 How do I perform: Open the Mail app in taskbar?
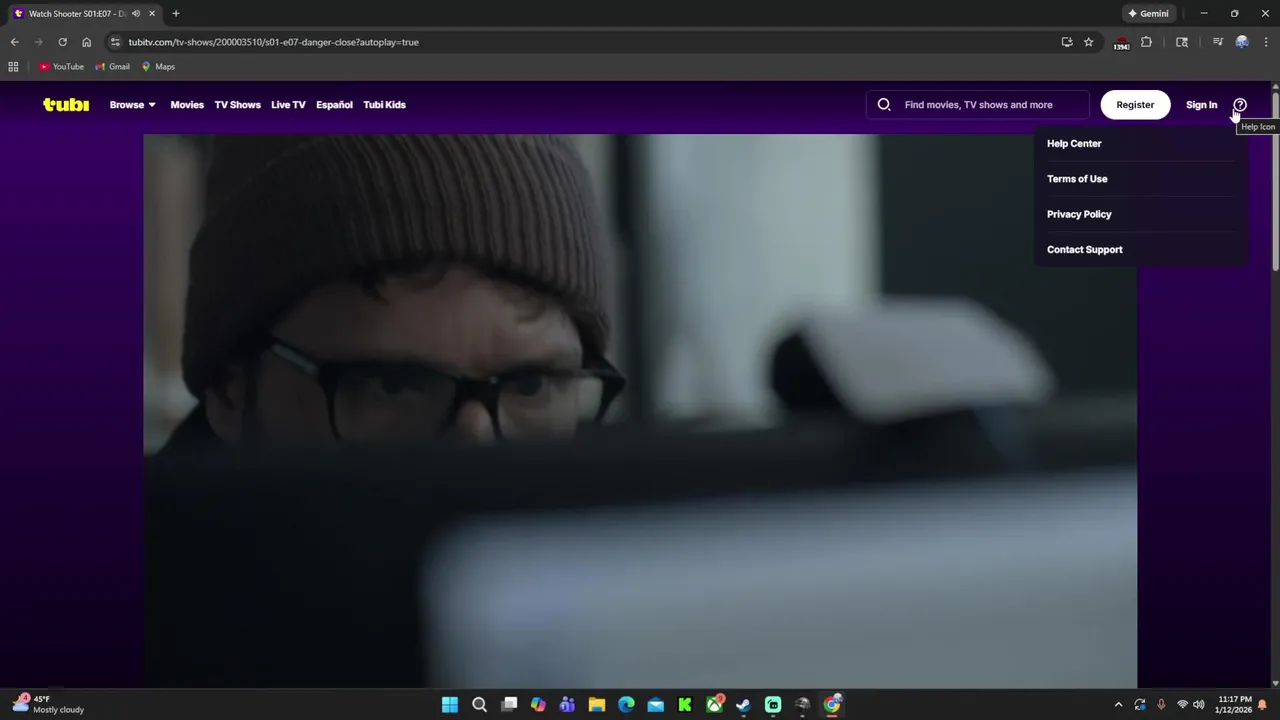656,705
